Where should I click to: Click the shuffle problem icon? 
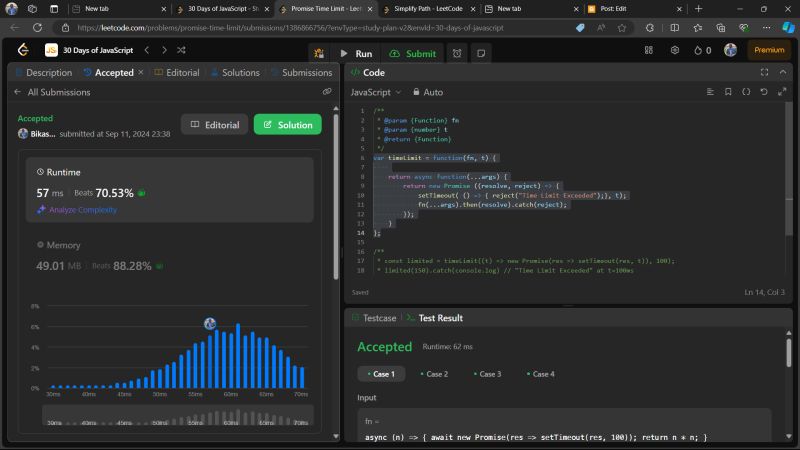pyautogui.click(x=180, y=49)
